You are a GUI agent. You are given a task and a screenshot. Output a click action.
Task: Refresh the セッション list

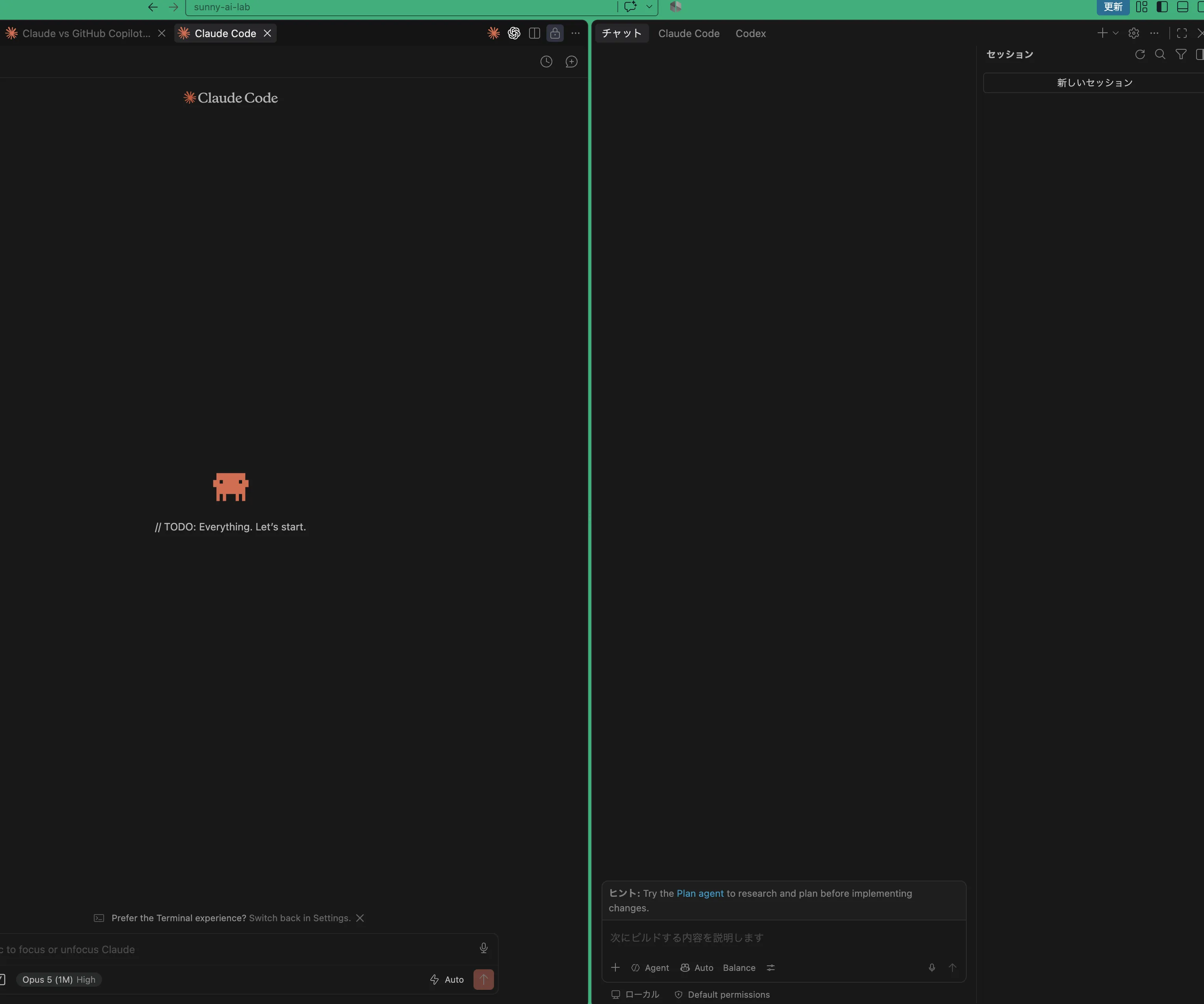pos(1140,54)
